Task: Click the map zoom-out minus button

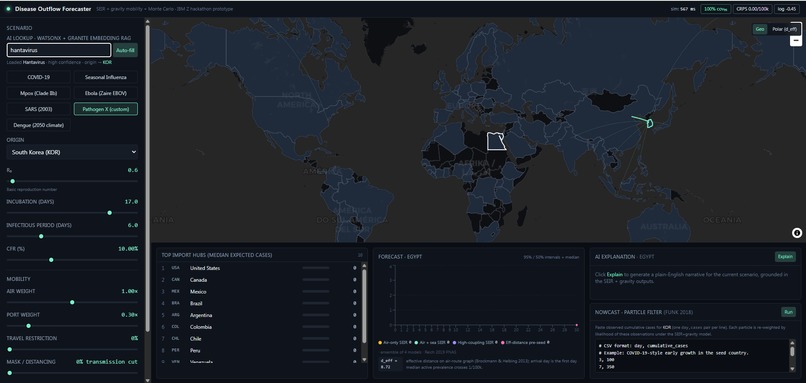Action: 795,40
